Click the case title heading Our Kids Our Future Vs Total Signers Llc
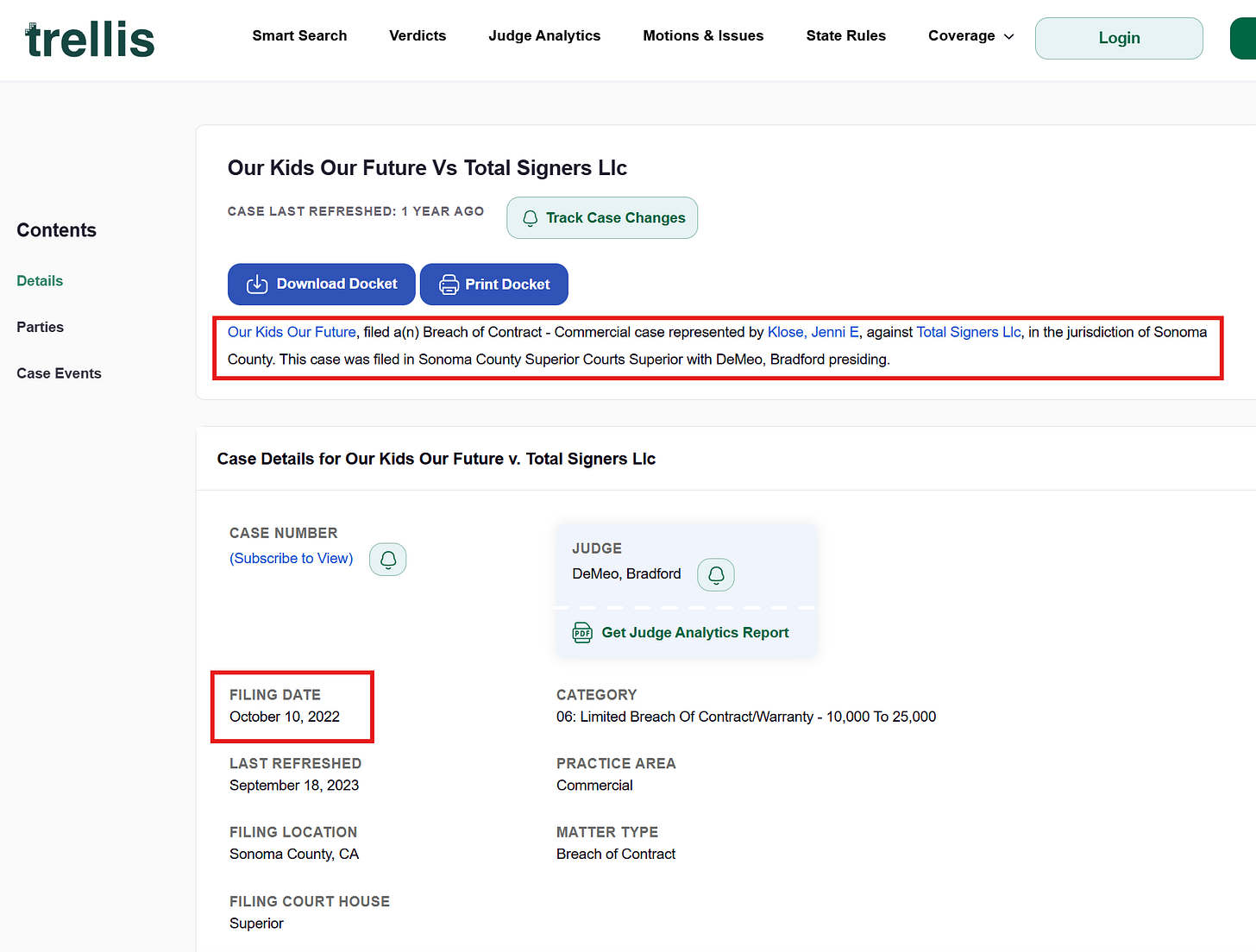This screenshot has height=952, width=1256. tap(427, 168)
